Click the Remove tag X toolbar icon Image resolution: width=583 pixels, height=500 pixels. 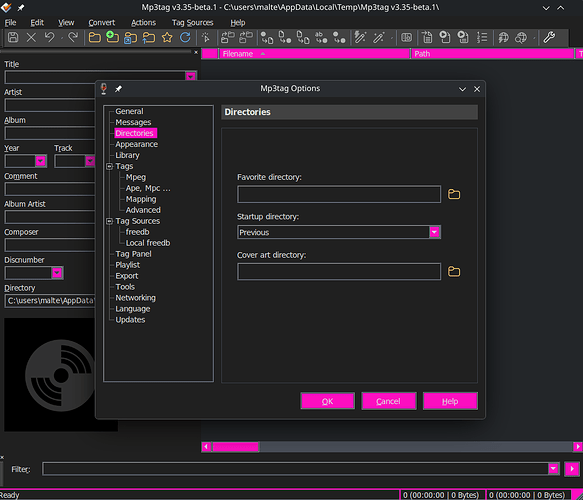31,38
